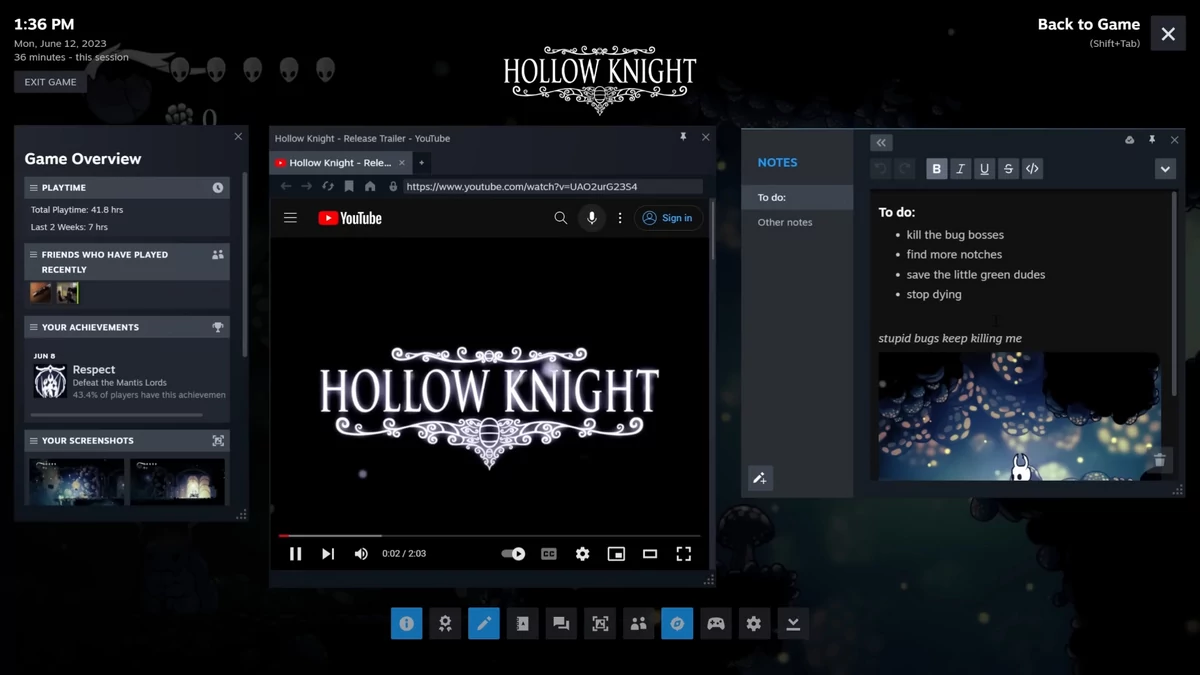The height and width of the screenshot is (675, 1200).
Task: Apply strikethrough formatting in Notes
Action: 1008,169
